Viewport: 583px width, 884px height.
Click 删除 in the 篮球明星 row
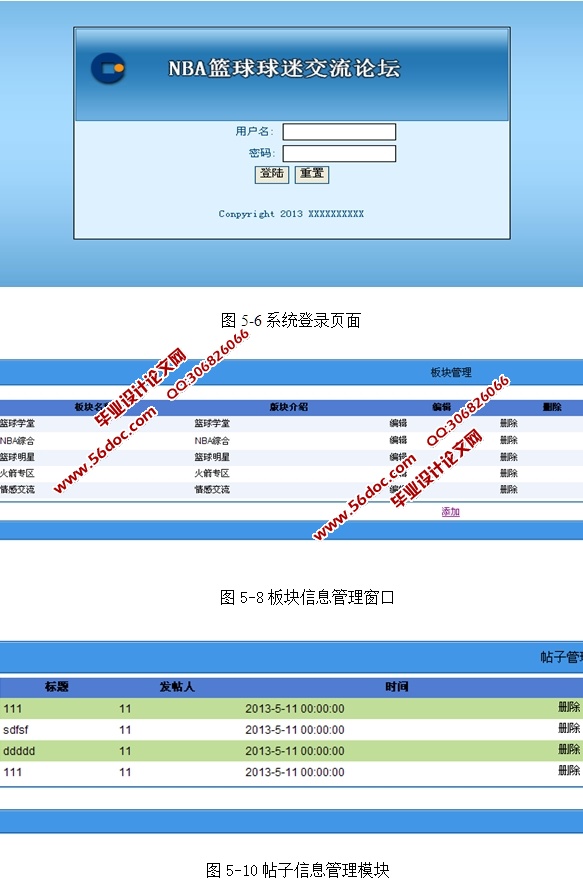pyautogui.click(x=509, y=457)
